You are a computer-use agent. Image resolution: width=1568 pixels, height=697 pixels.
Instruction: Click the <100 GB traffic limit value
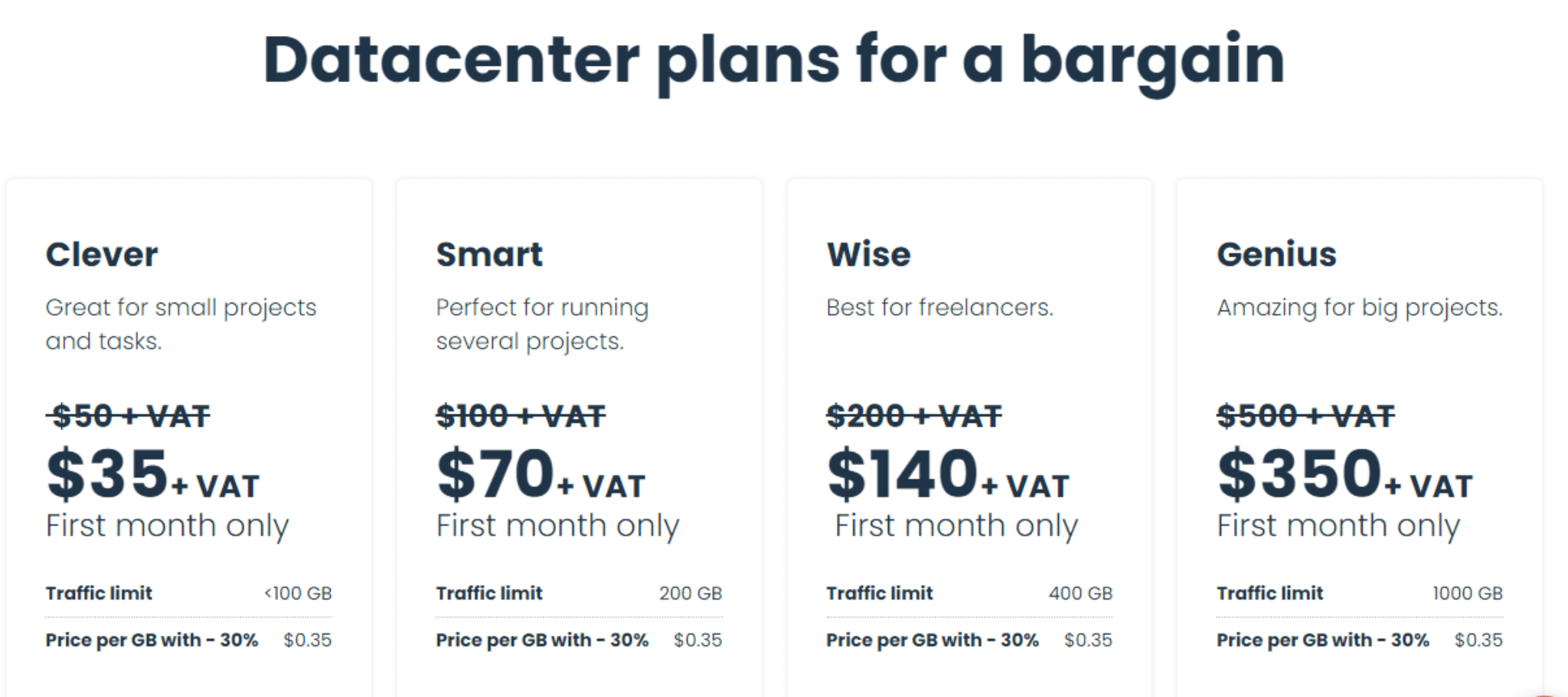(x=298, y=594)
